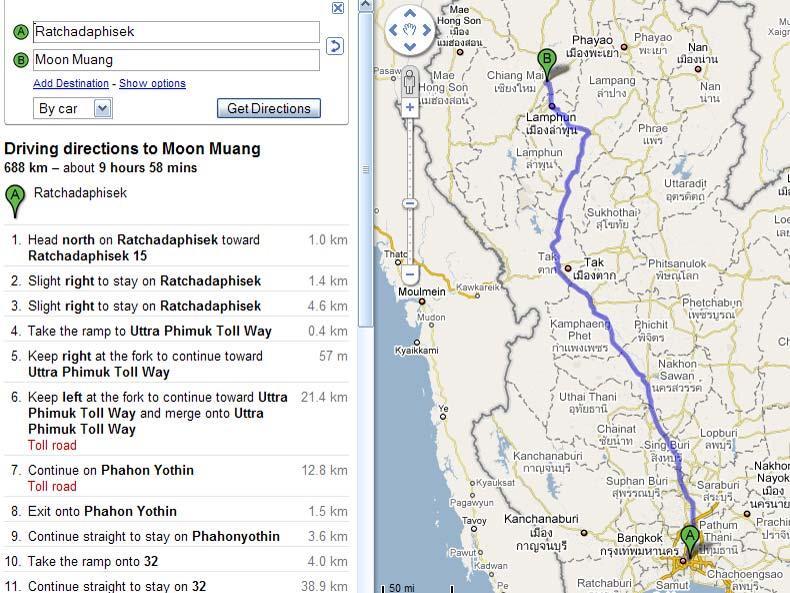Collapse the side panel with the arrow

pyautogui.click(x=366, y=6)
